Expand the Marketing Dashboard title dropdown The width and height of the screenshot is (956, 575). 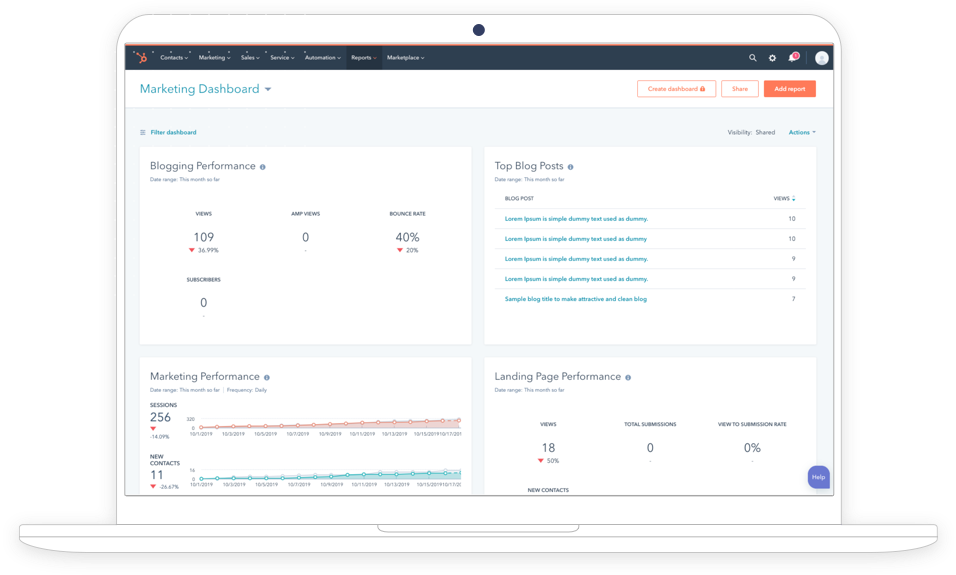tap(268, 90)
